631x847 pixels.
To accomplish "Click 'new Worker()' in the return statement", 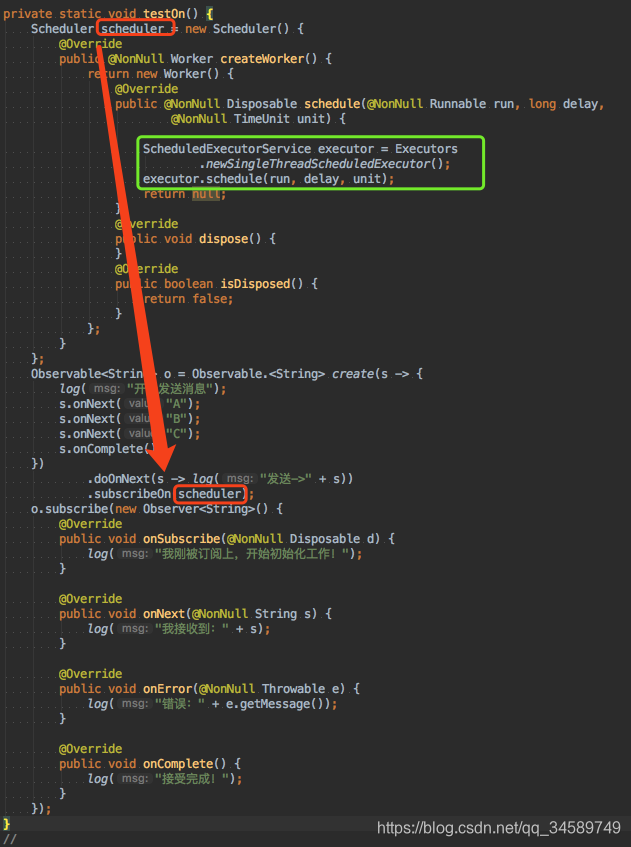I will coord(178,73).
